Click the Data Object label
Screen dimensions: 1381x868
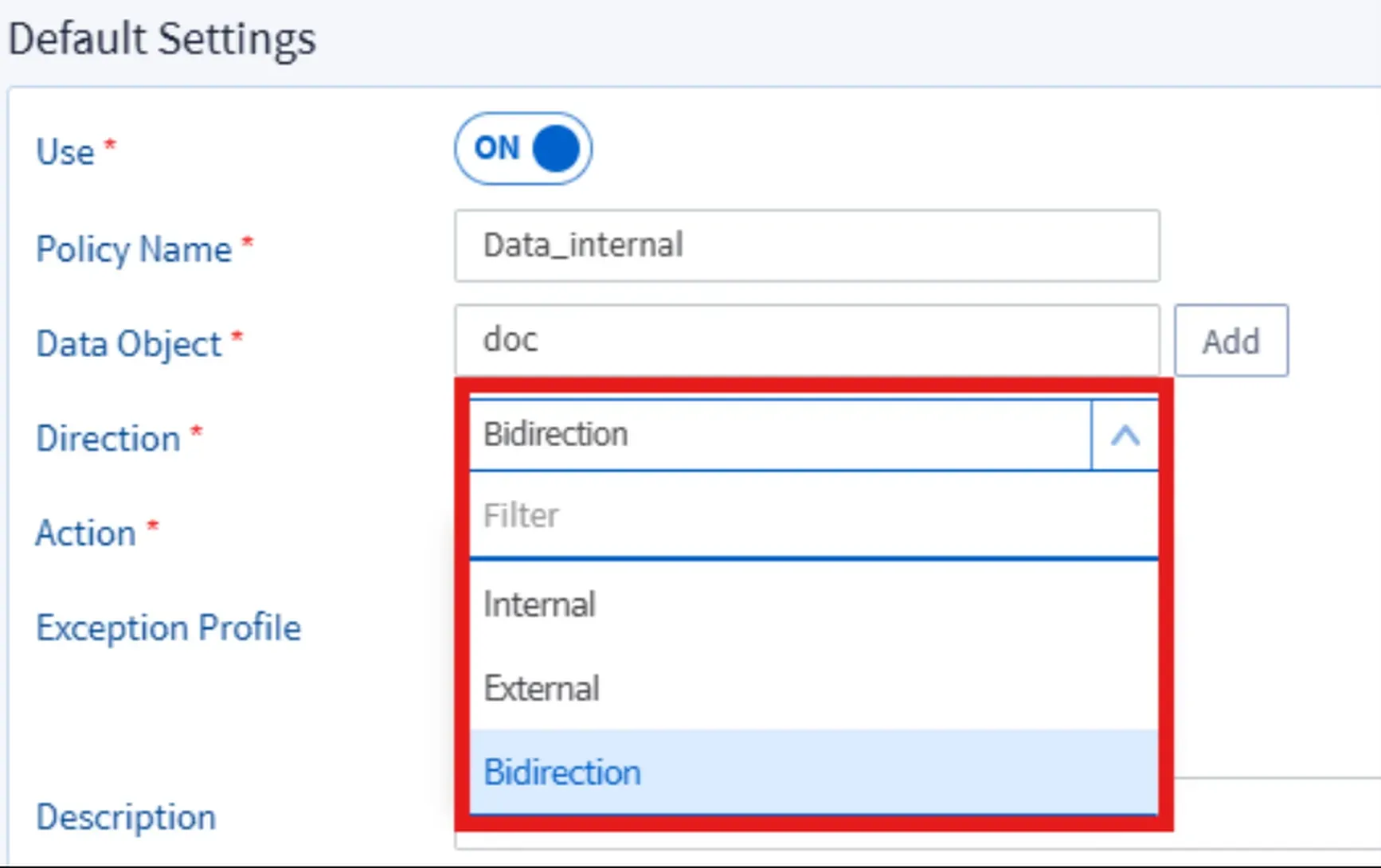click(129, 344)
